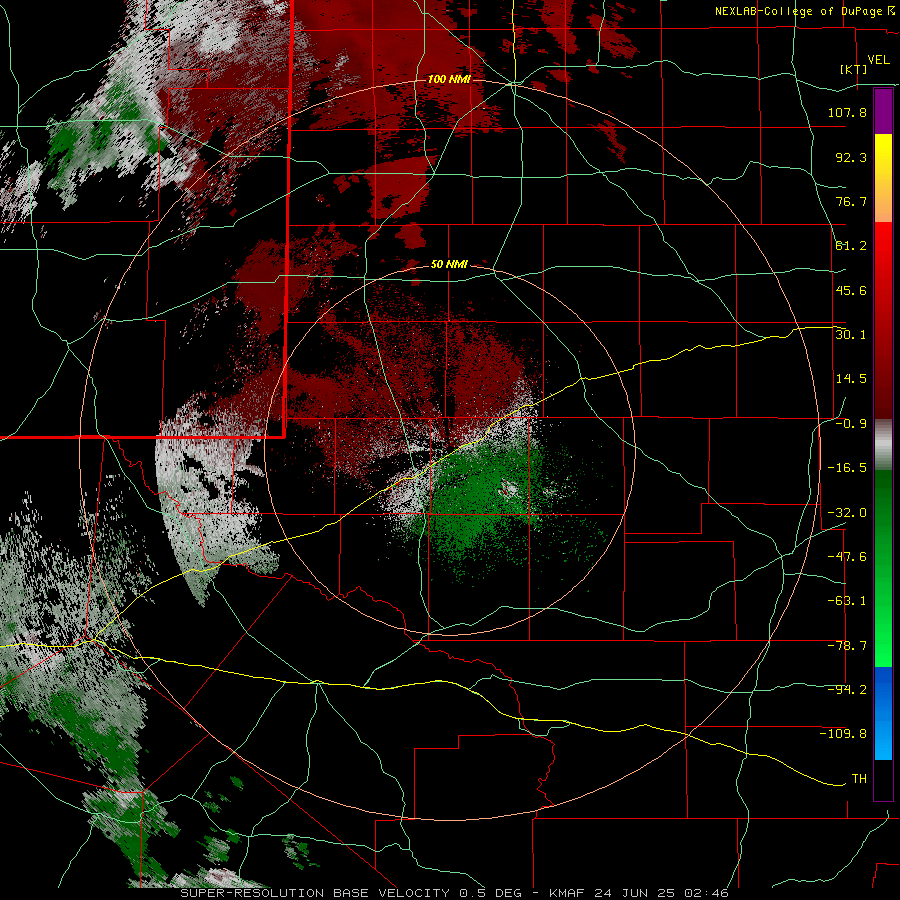The width and height of the screenshot is (900, 900).
Task: Select the gray zero-velocity color bar segment
Action: (x=883, y=445)
